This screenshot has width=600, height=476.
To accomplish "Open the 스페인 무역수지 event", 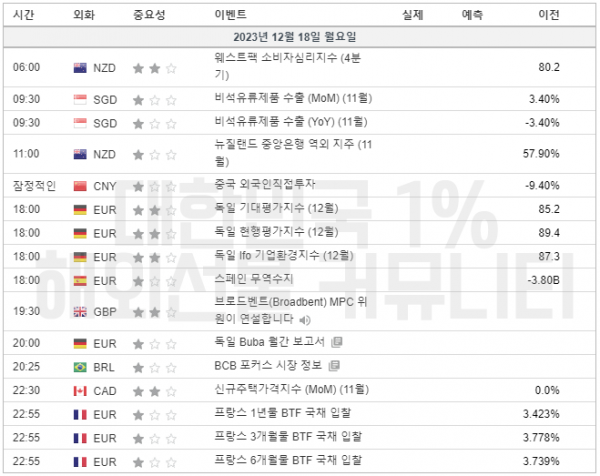I will coord(254,279).
